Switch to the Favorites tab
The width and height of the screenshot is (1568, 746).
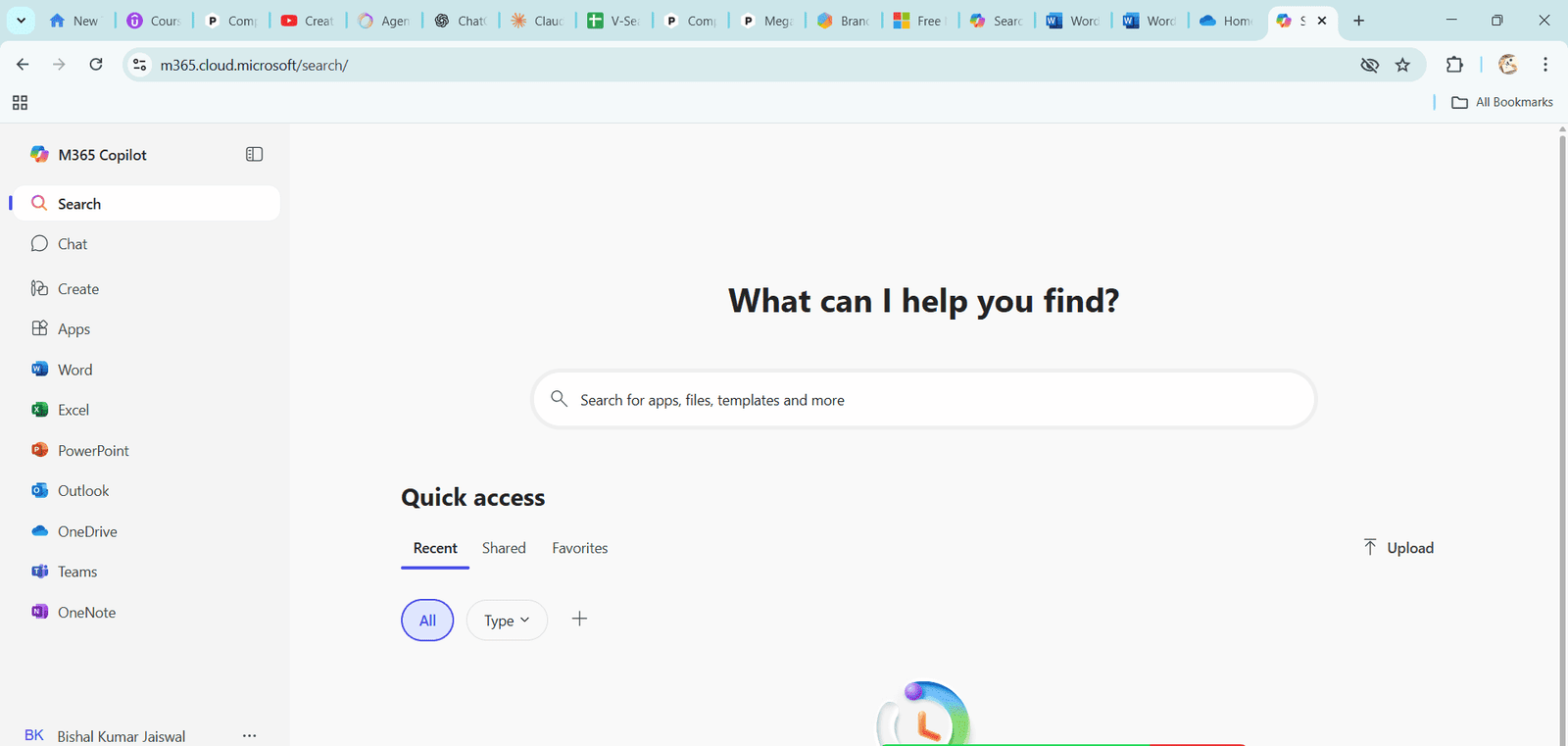click(579, 548)
